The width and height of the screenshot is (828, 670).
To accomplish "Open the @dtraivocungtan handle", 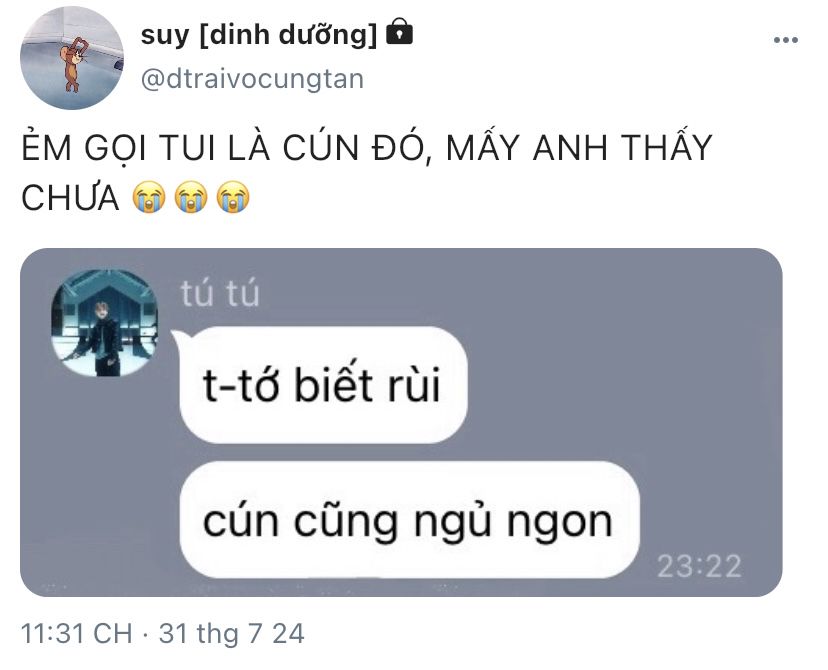I will (252, 79).
